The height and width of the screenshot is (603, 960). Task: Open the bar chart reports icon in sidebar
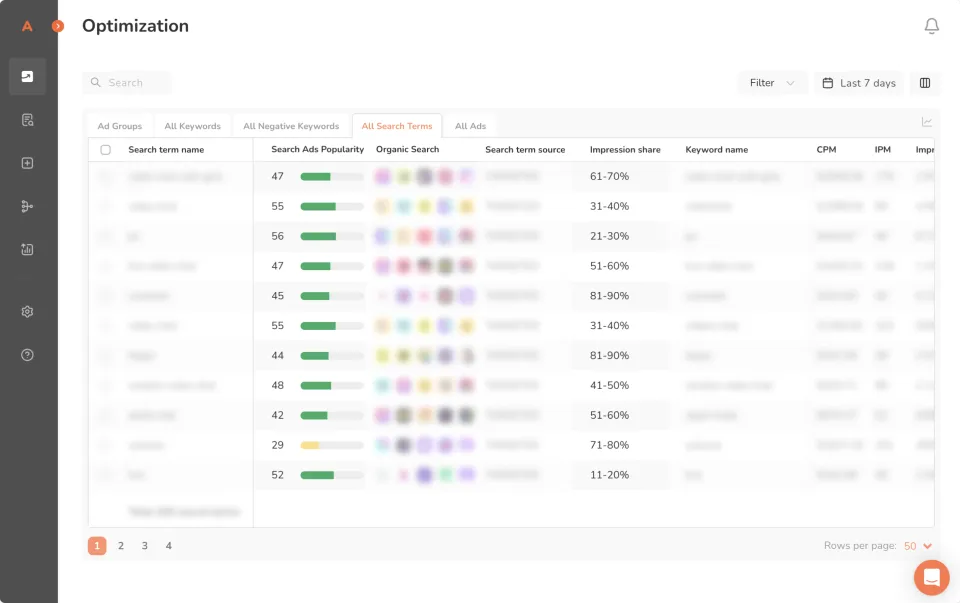[28, 249]
